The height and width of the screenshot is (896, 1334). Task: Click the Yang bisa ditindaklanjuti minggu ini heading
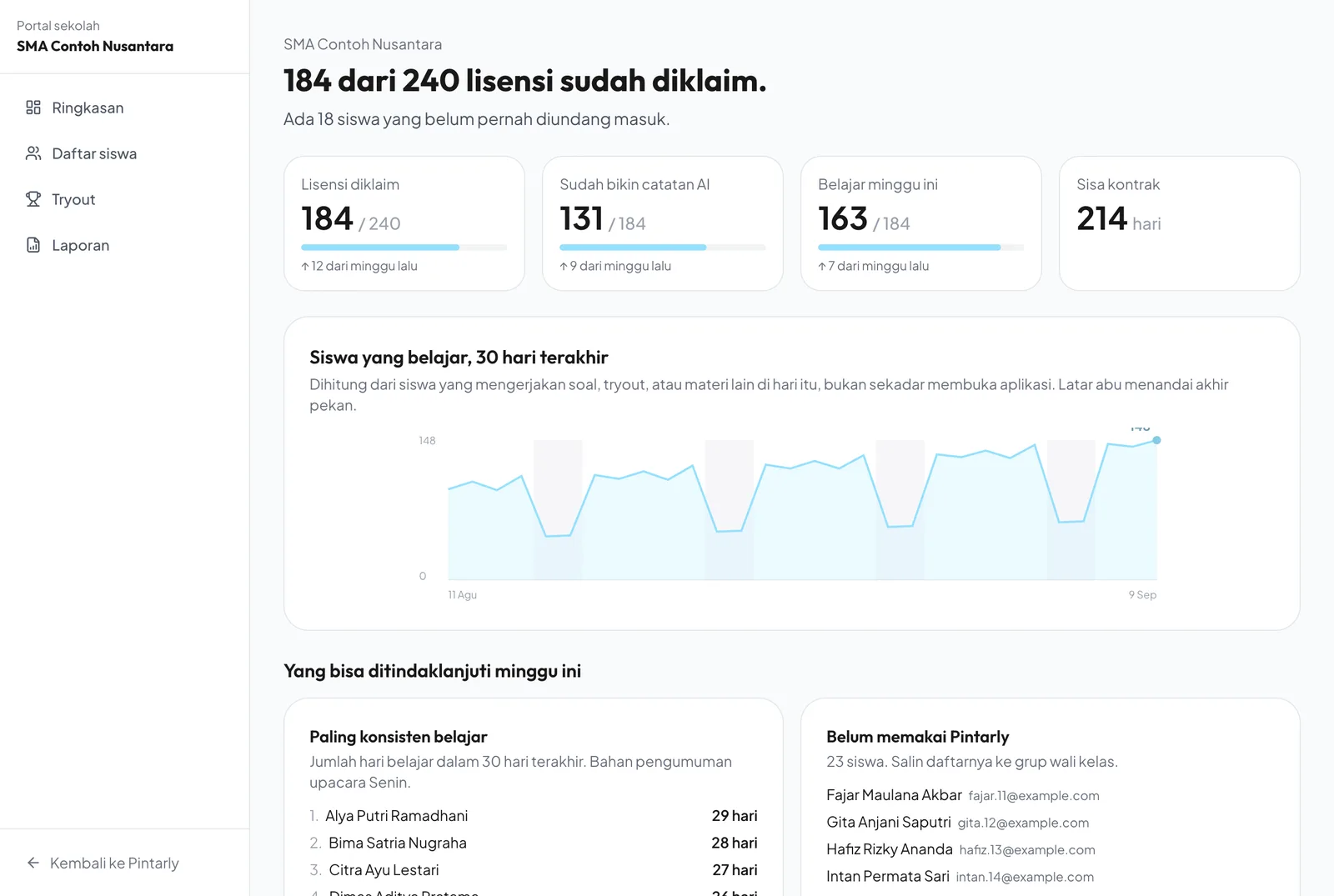(432, 671)
